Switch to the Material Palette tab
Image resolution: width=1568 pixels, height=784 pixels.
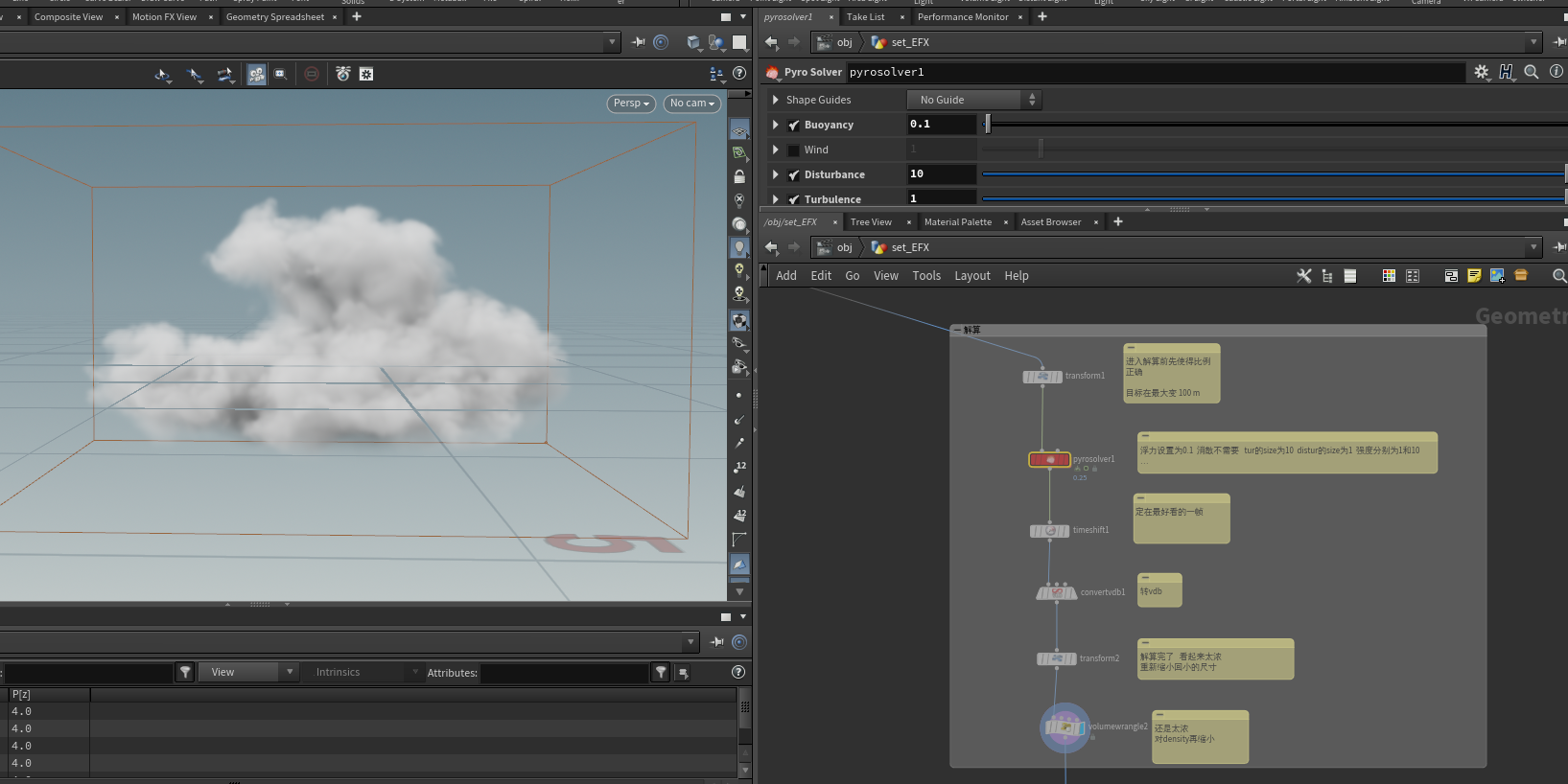pos(957,222)
